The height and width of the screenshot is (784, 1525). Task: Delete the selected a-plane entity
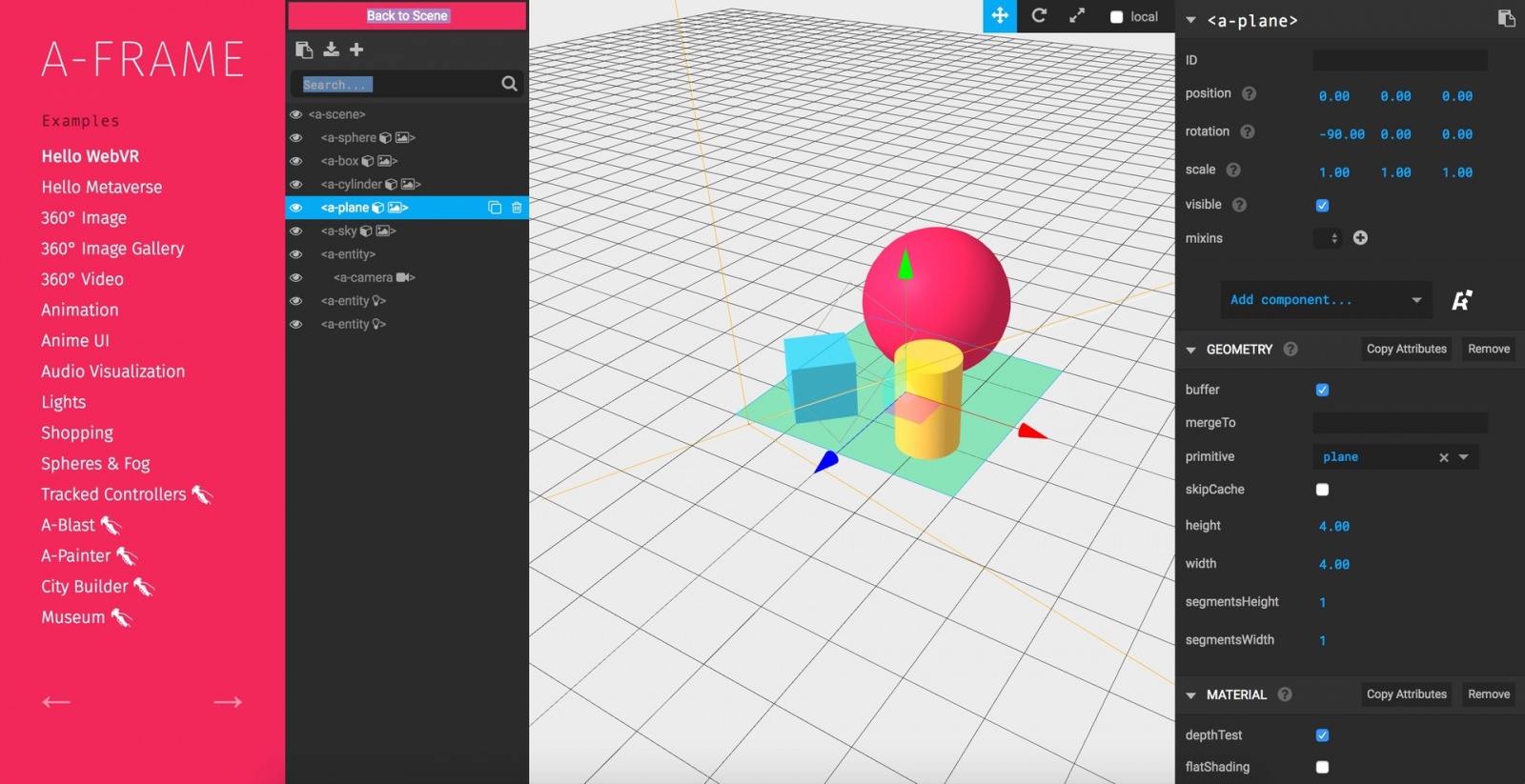click(517, 208)
